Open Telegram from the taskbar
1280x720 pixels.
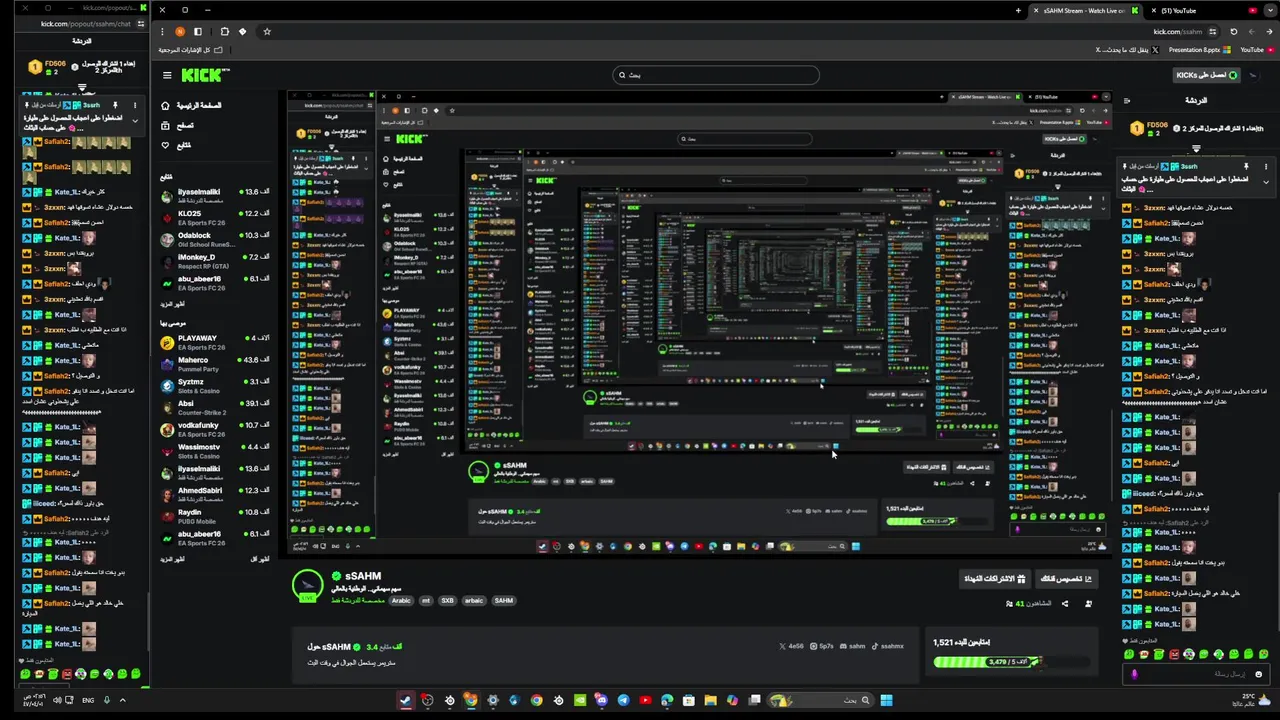[x=623, y=700]
